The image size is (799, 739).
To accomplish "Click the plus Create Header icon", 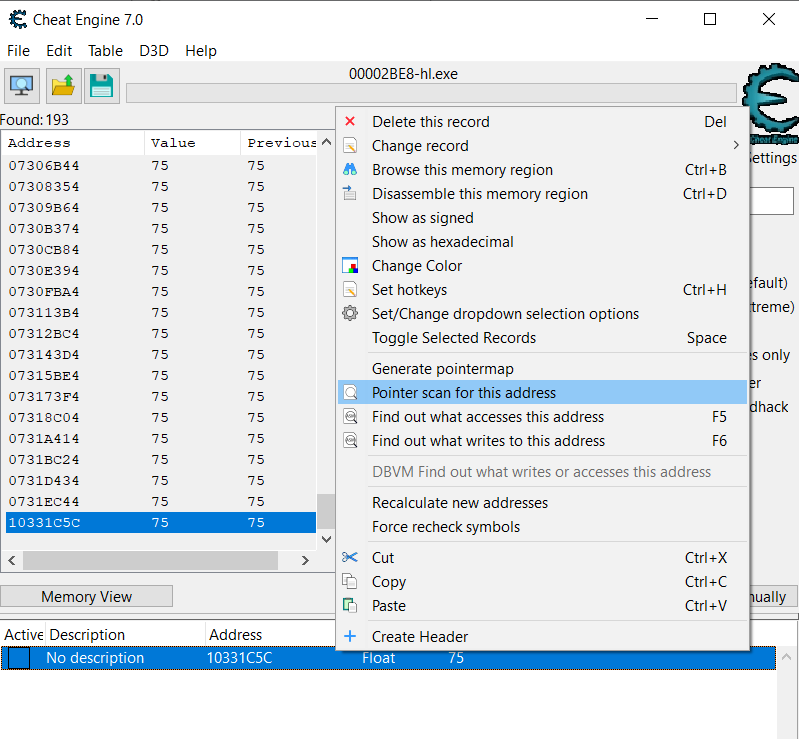I will point(350,636).
